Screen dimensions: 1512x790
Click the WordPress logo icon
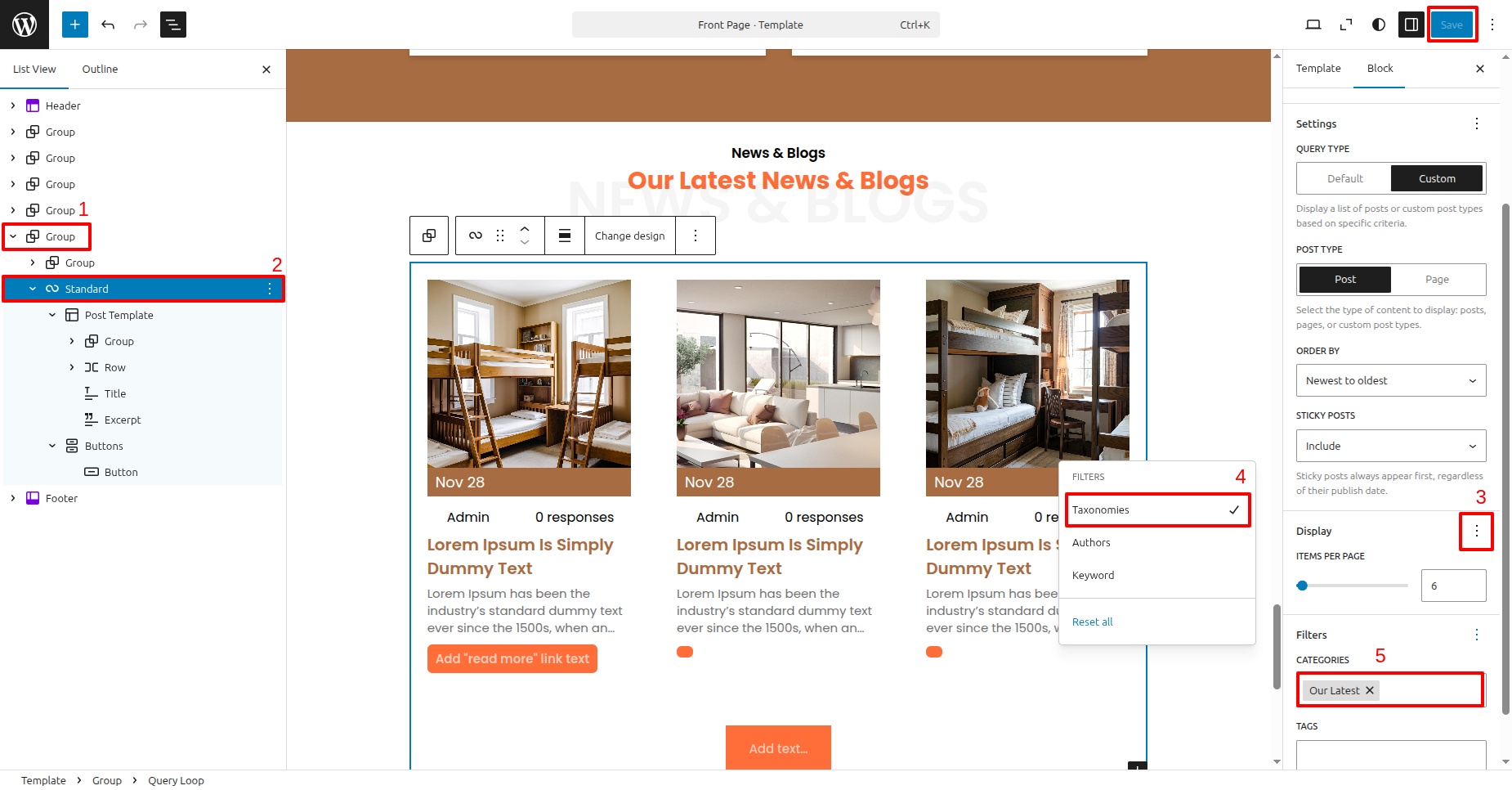[x=25, y=25]
